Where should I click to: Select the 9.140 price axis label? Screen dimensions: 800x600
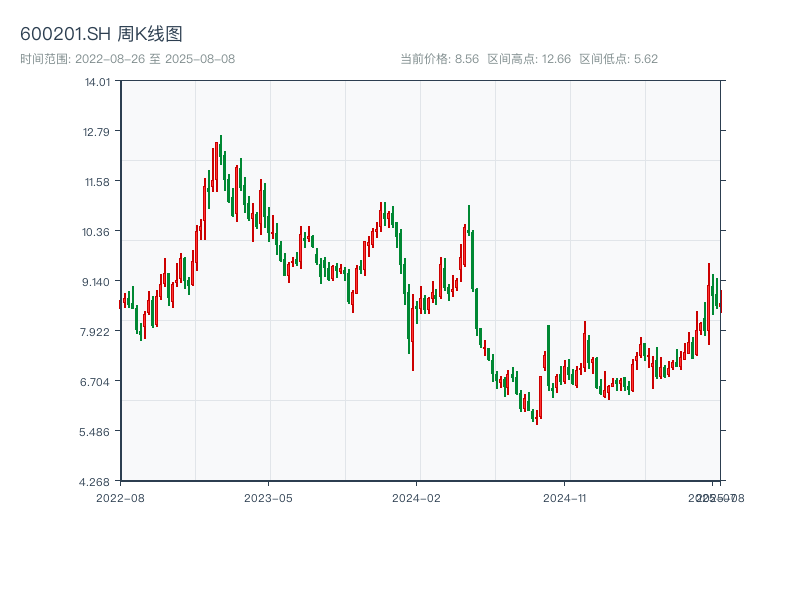tap(97, 282)
